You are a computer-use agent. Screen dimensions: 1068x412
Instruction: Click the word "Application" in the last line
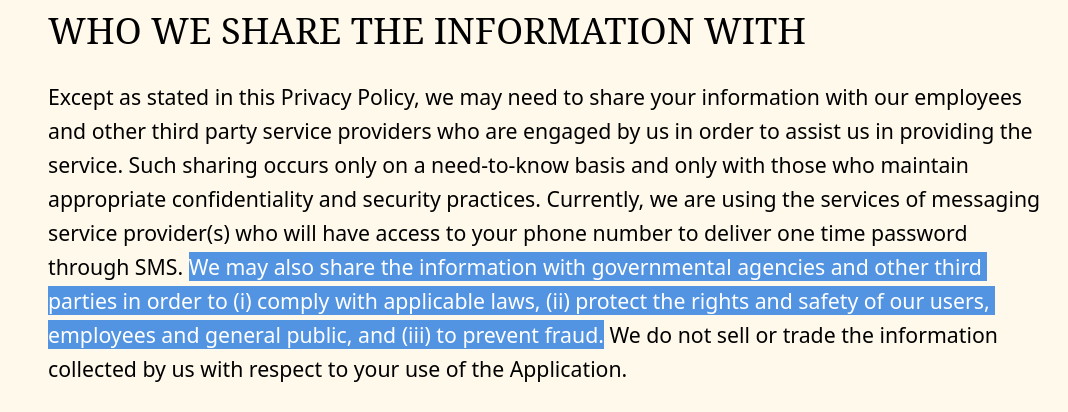pyautogui.click(x=565, y=369)
